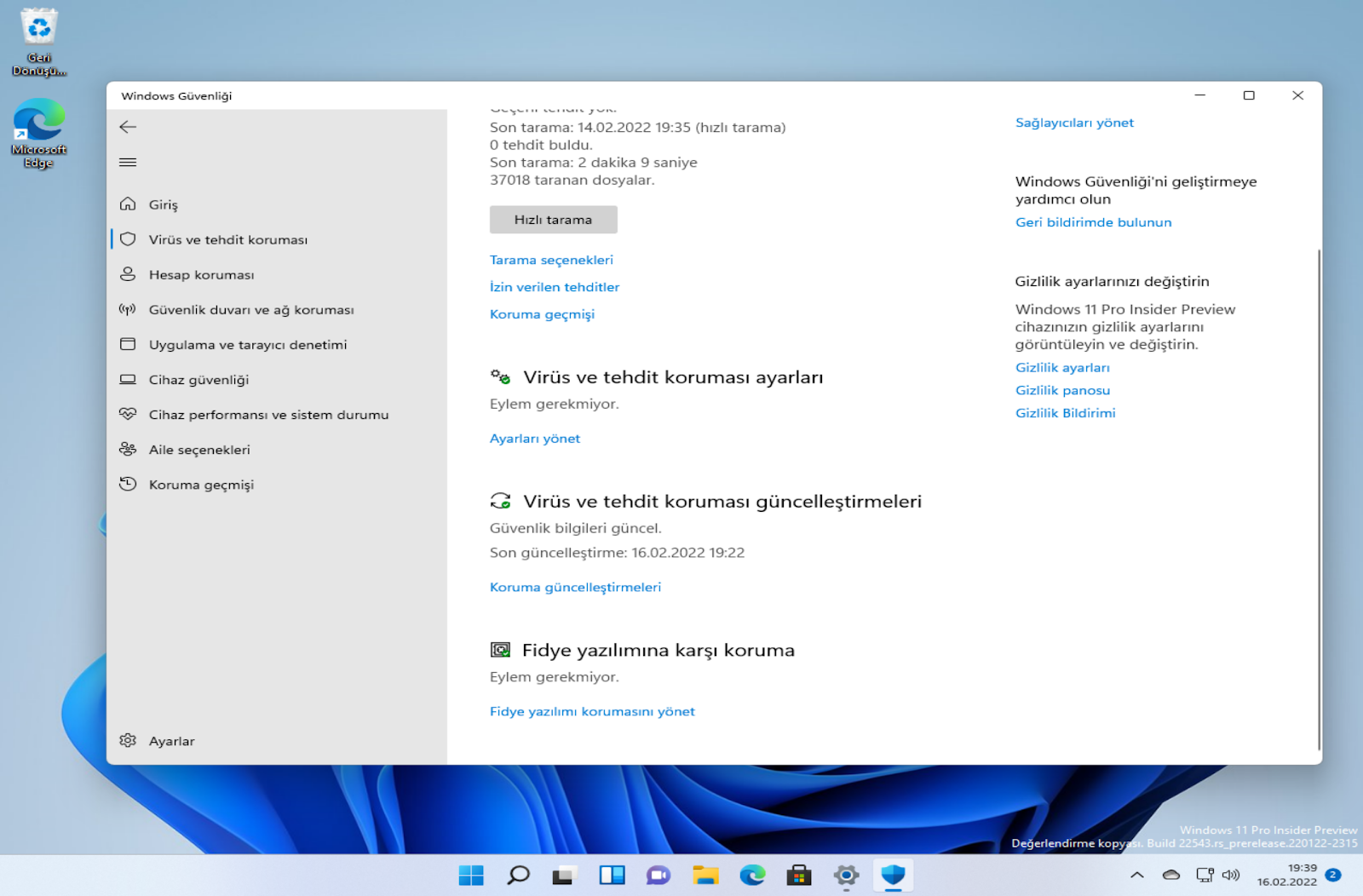
Task: Click the back arrow in Windows Güvenliği
Action: pos(128,127)
